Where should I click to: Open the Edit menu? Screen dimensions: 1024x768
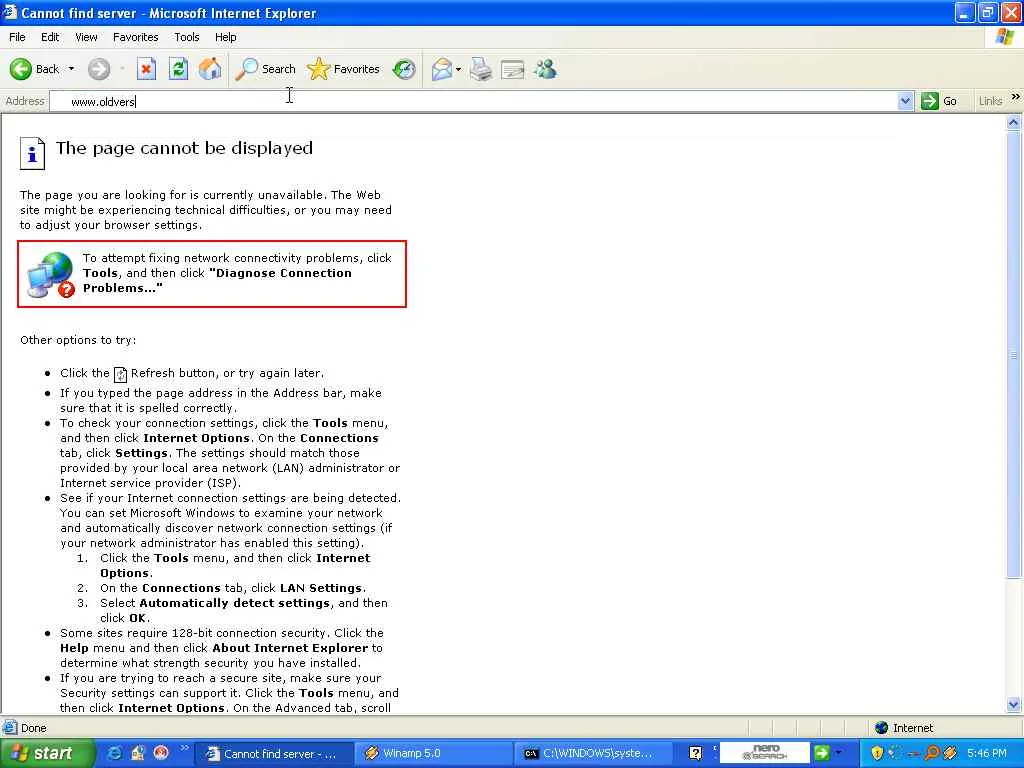click(x=50, y=37)
